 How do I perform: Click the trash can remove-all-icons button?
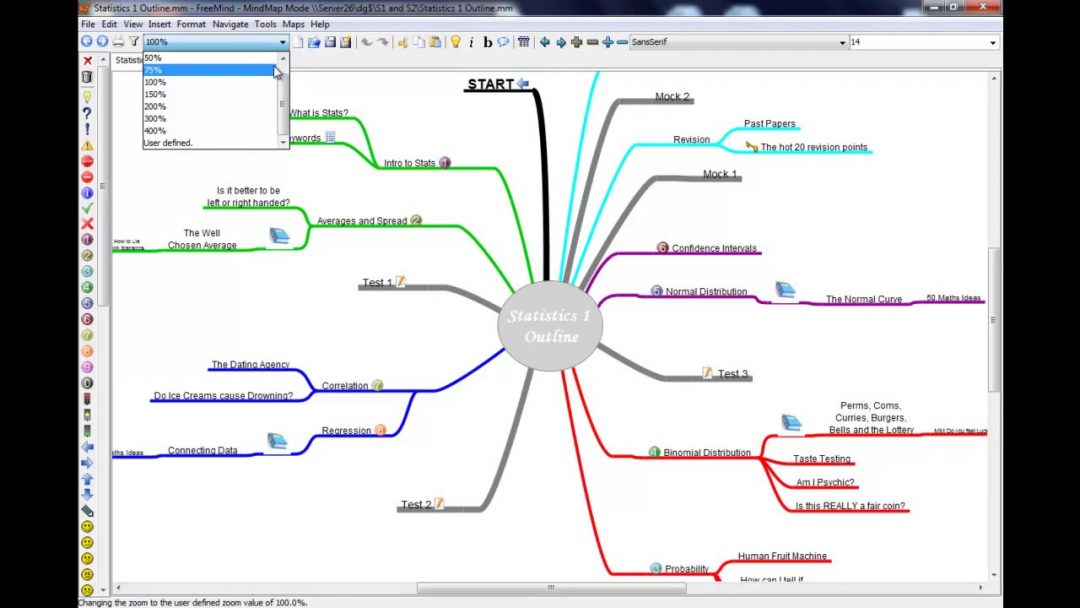[87, 77]
